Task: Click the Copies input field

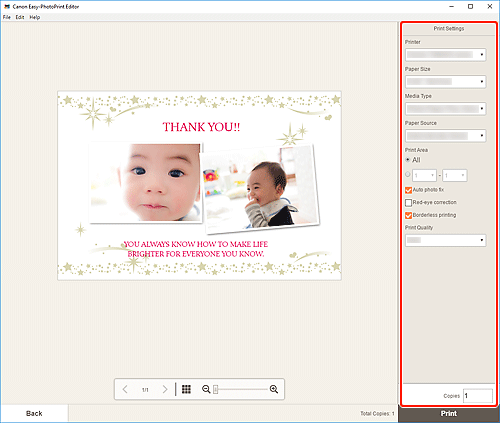Action: click(x=478, y=396)
